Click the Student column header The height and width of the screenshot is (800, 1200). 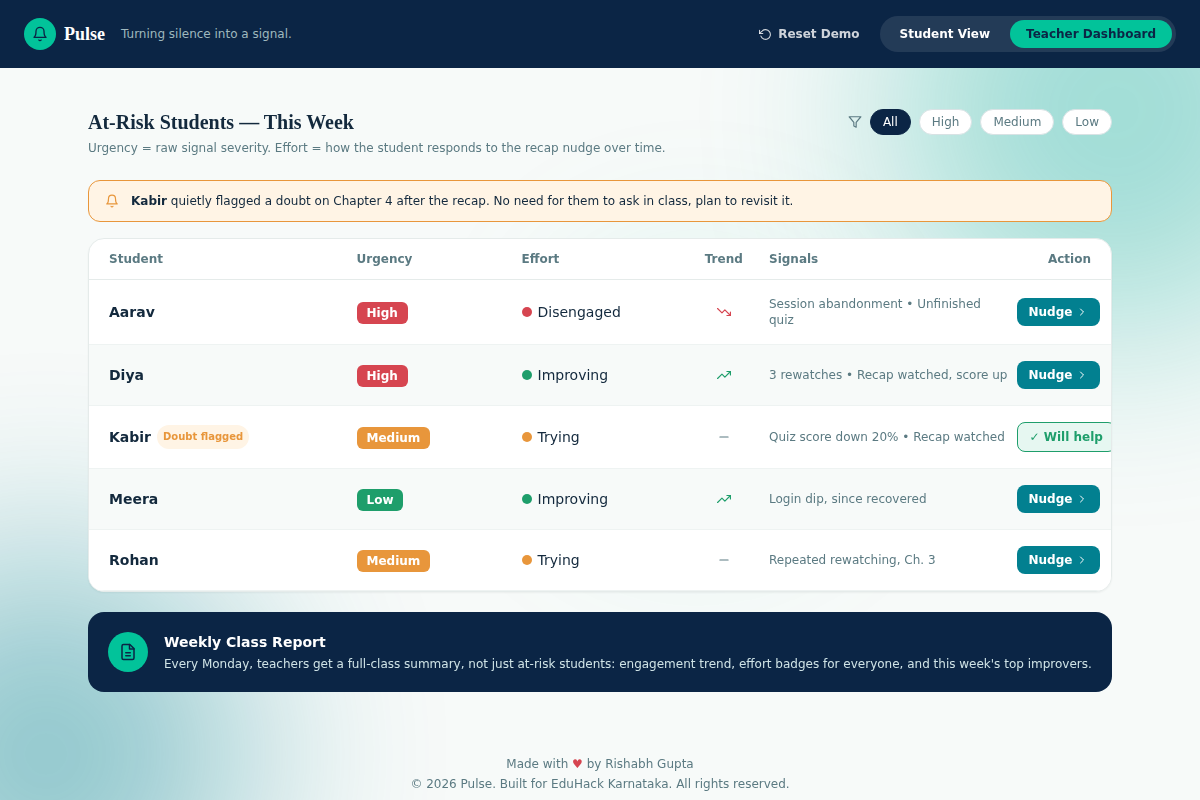(136, 259)
